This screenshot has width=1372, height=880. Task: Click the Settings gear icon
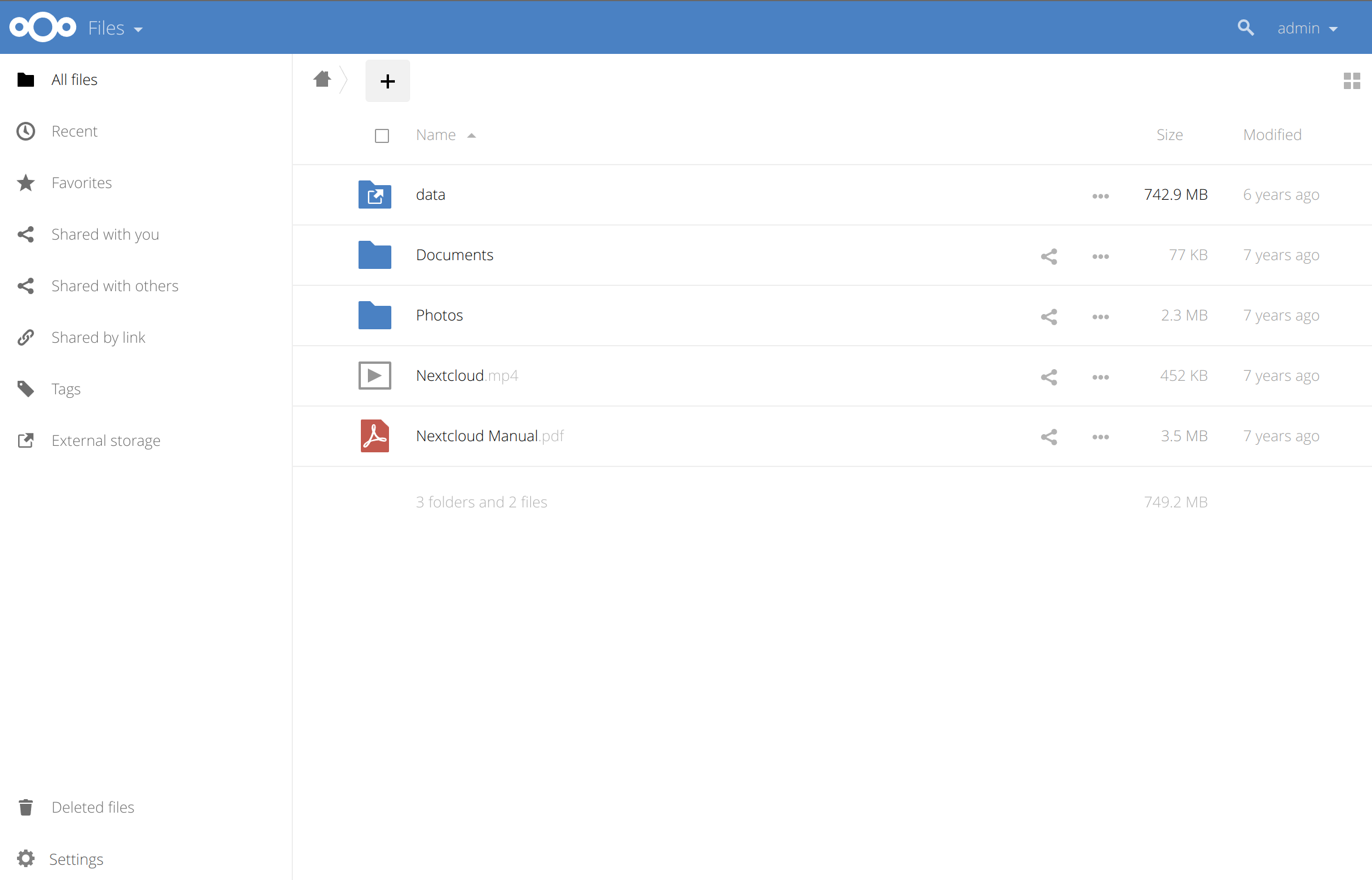point(26,859)
